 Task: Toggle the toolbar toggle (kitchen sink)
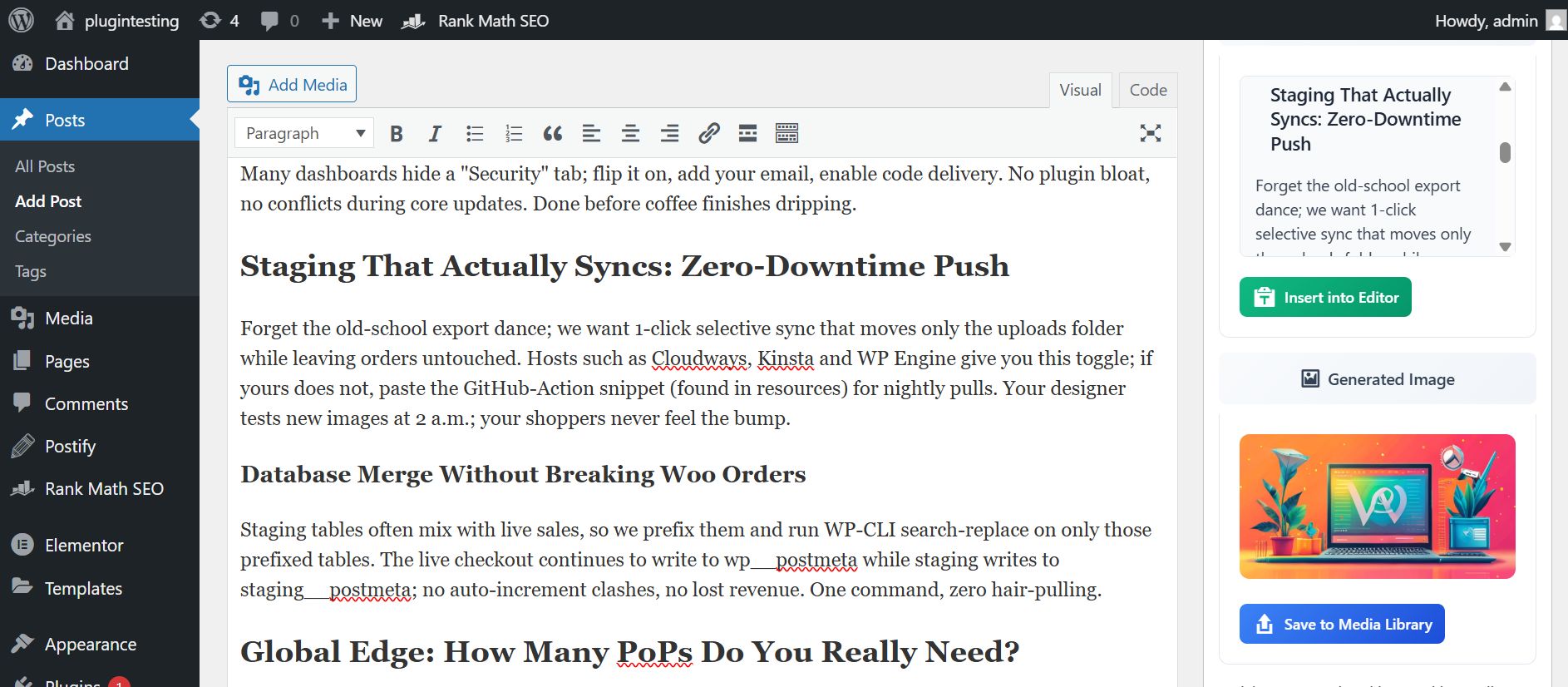tap(786, 133)
